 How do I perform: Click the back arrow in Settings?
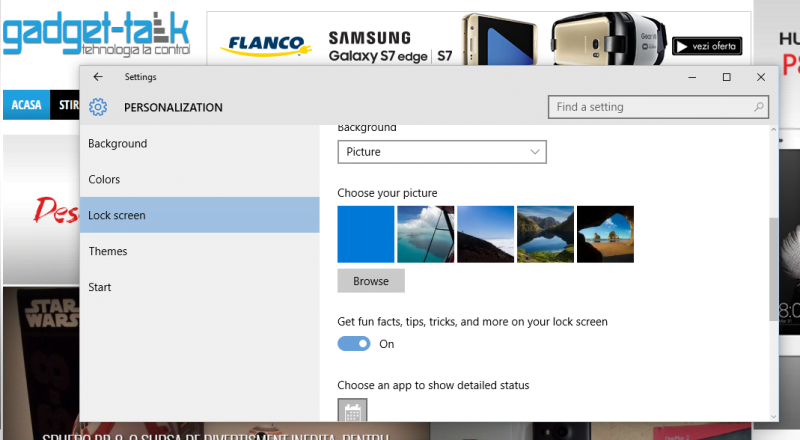[x=98, y=77]
